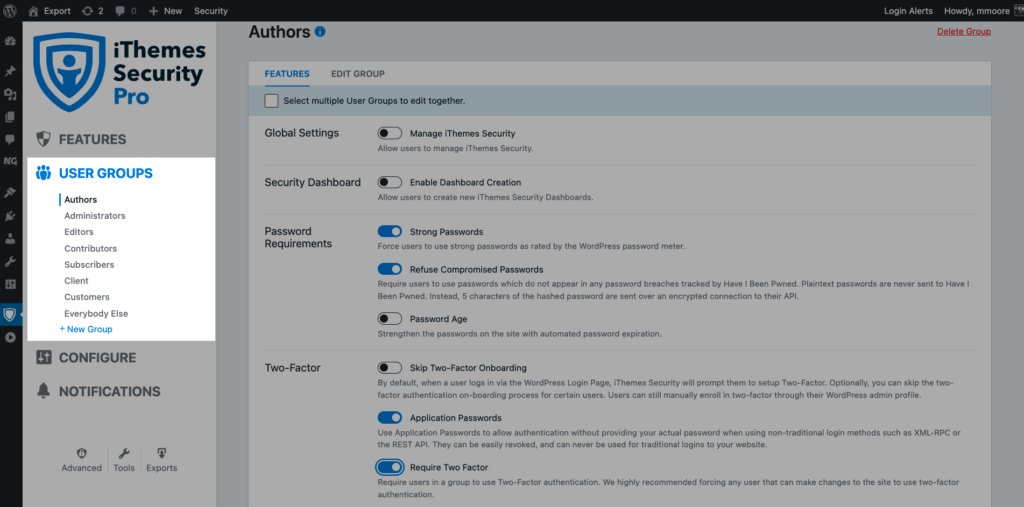Click the plus icon for New

pos(153,11)
